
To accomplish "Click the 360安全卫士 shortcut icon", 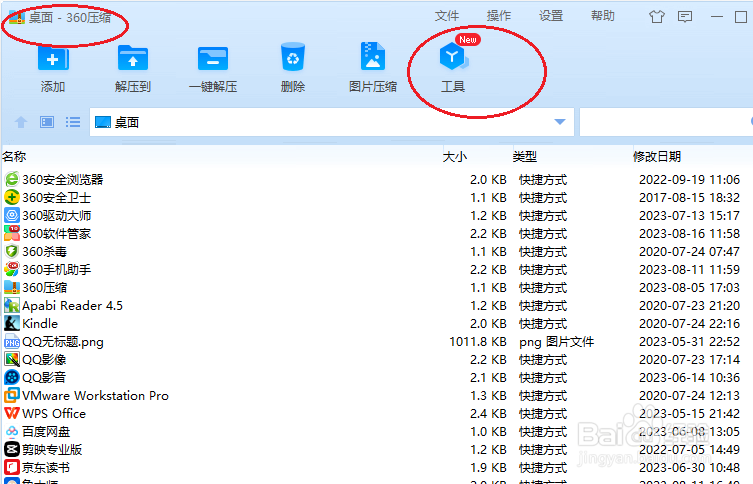I will [x=12, y=197].
